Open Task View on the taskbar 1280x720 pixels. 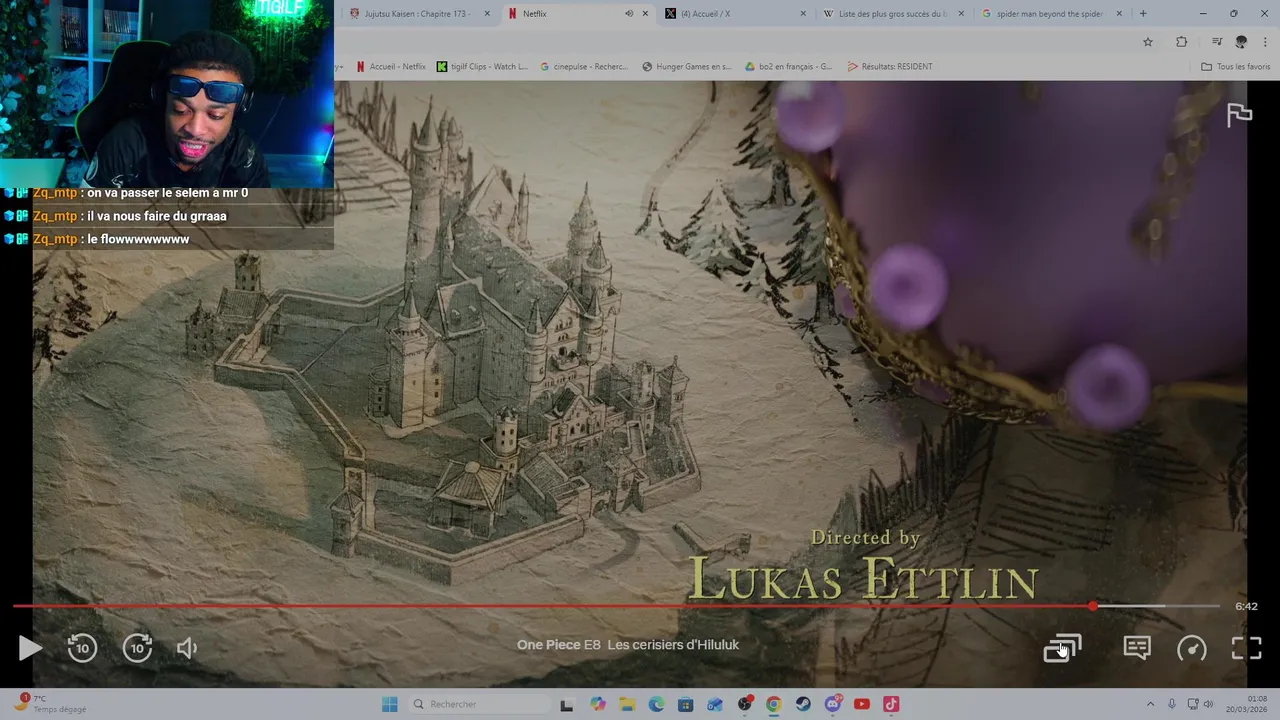click(566, 704)
